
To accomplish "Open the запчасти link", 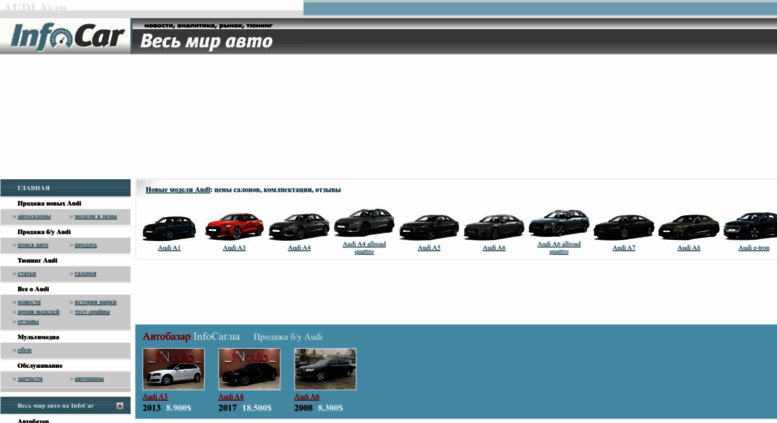I will pyautogui.click(x=30, y=379).
